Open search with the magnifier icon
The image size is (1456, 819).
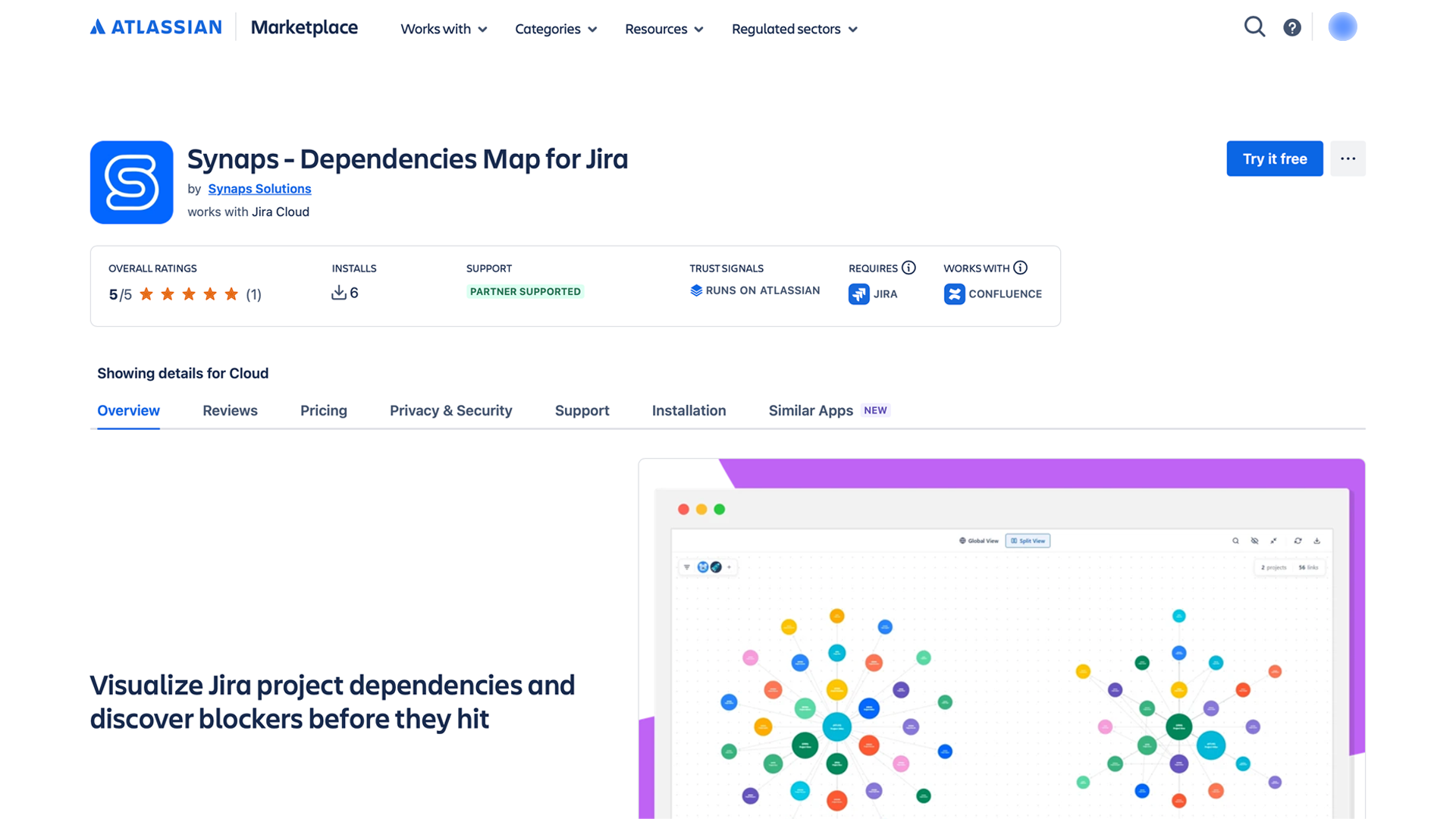coord(1254,27)
